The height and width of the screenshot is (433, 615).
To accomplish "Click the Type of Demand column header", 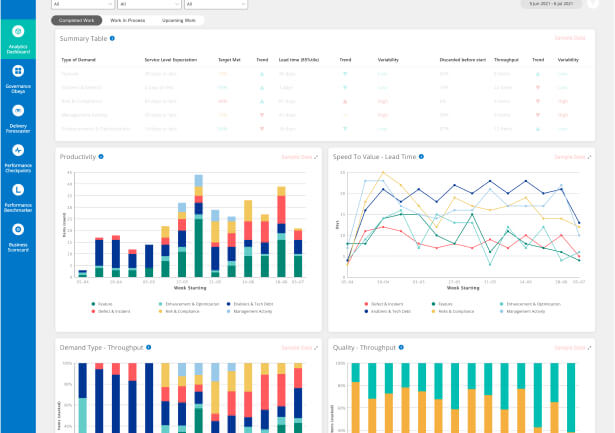I will pos(78,60).
